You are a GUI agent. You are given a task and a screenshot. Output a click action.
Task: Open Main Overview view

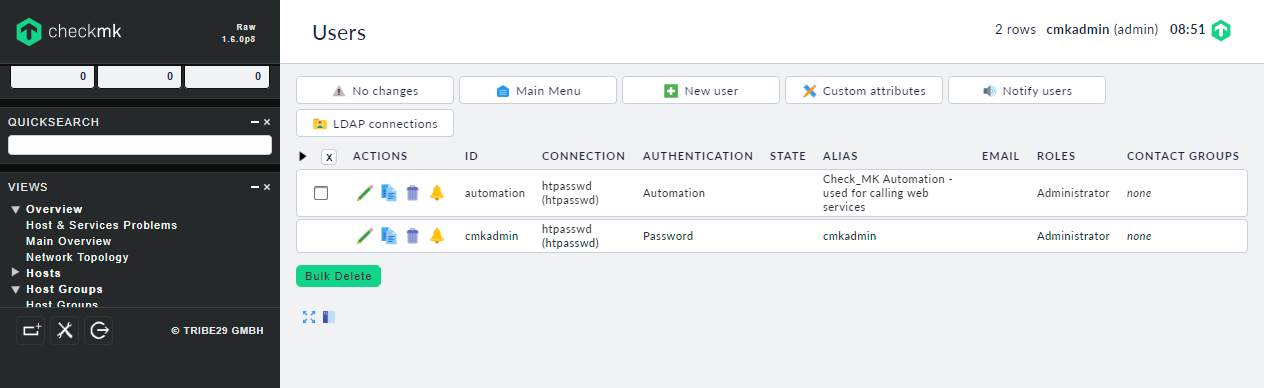coord(69,241)
